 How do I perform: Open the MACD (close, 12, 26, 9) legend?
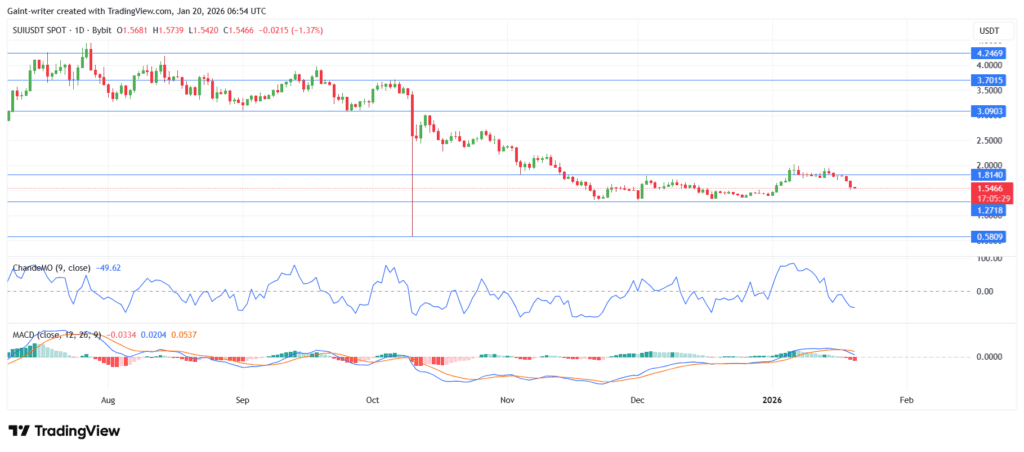pos(59,335)
